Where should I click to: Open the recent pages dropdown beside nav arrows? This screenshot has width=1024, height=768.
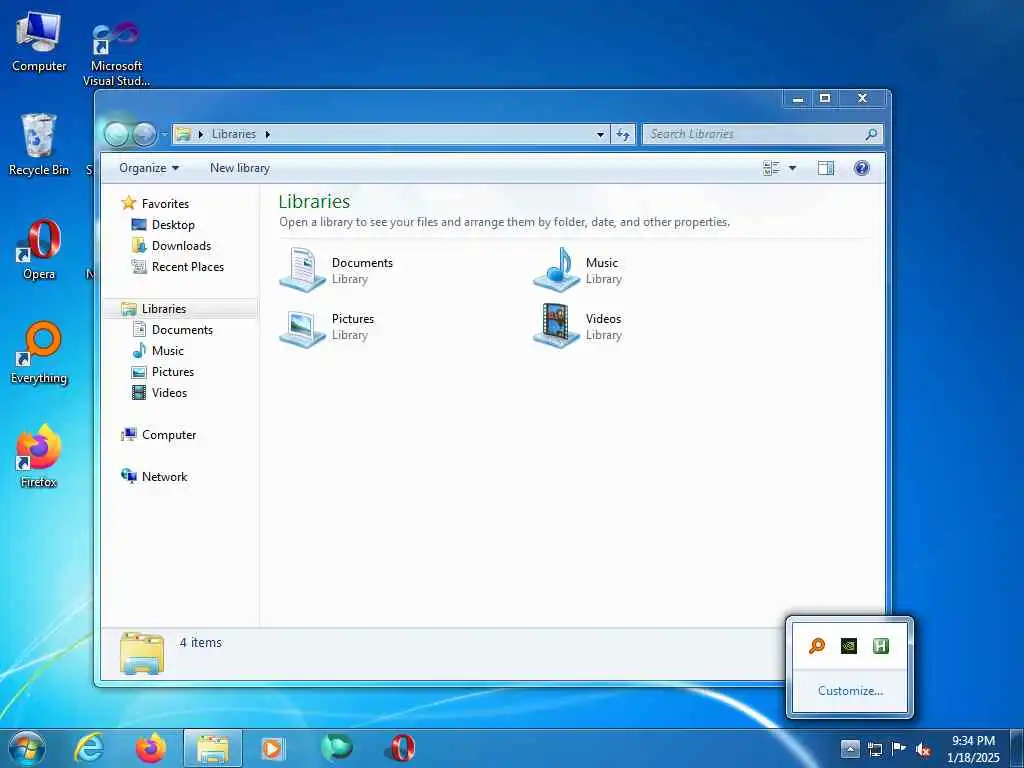click(164, 135)
